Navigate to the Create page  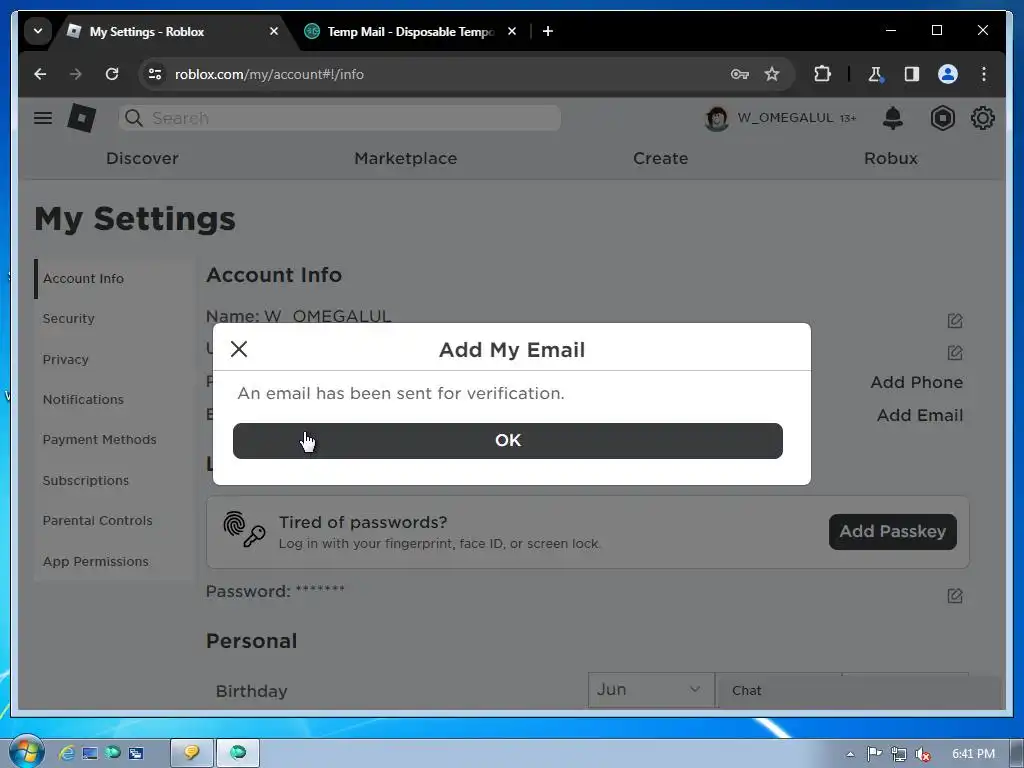(660, 158)
